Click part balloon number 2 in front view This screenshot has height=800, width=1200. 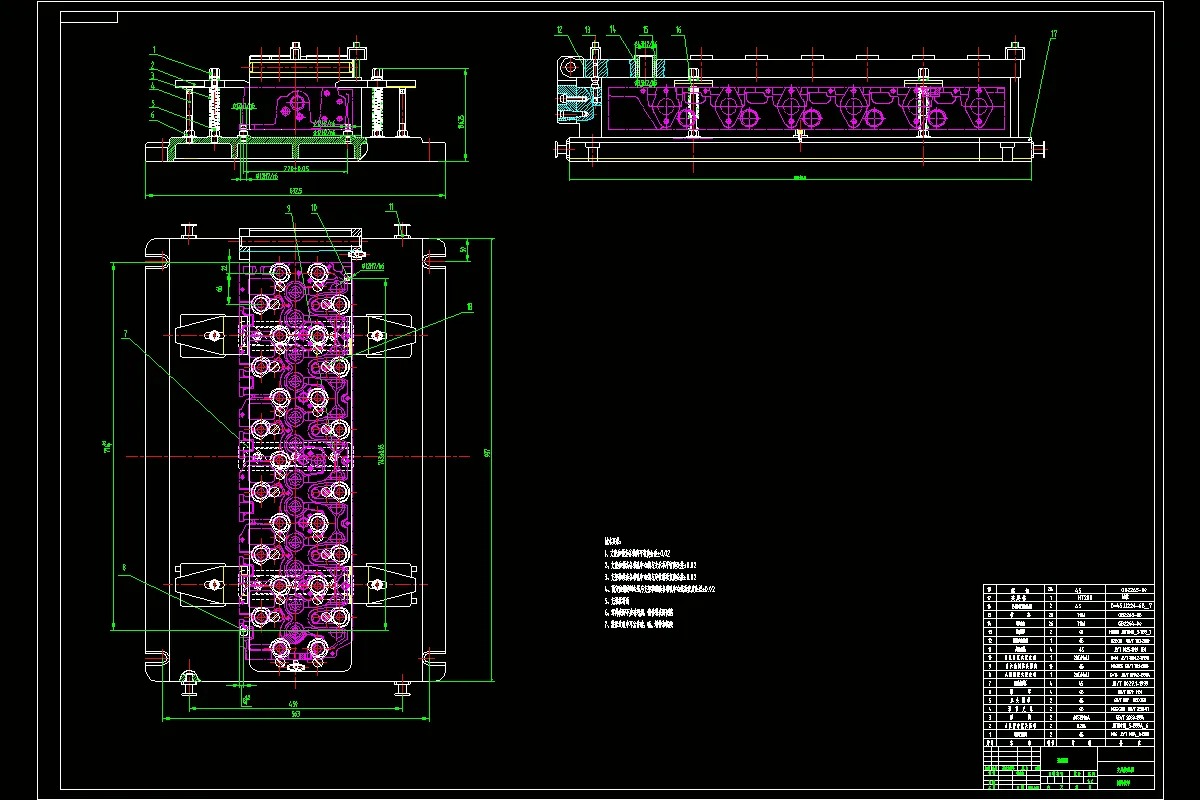[x=155, y=63]
